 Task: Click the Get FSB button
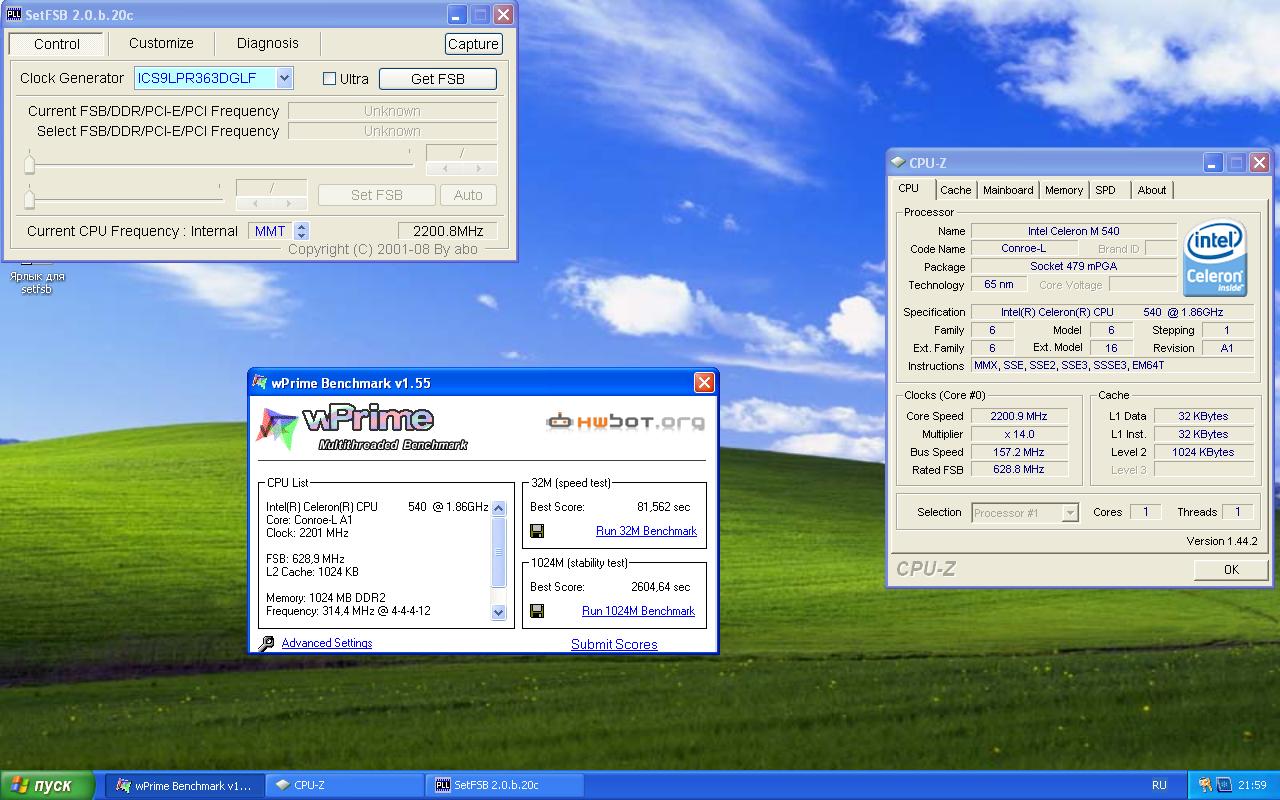click(437, 79)
